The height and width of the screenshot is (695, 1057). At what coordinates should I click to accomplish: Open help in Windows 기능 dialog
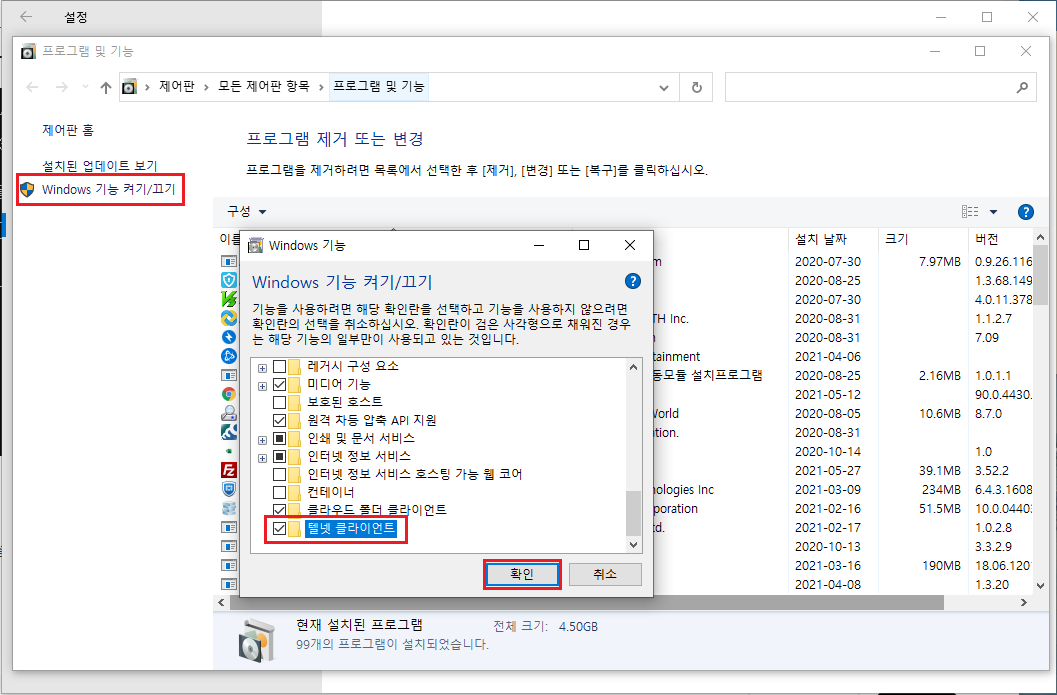(632, 281)
